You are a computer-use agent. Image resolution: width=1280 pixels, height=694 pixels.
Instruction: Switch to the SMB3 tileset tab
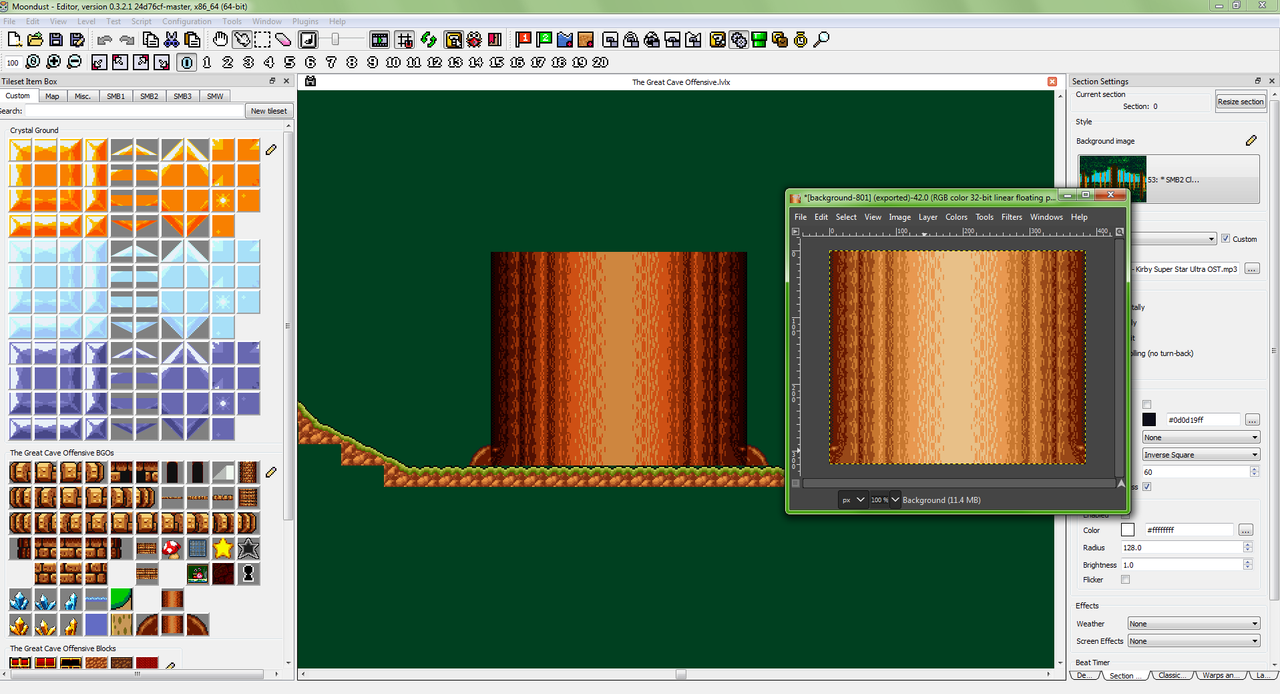pyautogui.click(x=182, y=96)
